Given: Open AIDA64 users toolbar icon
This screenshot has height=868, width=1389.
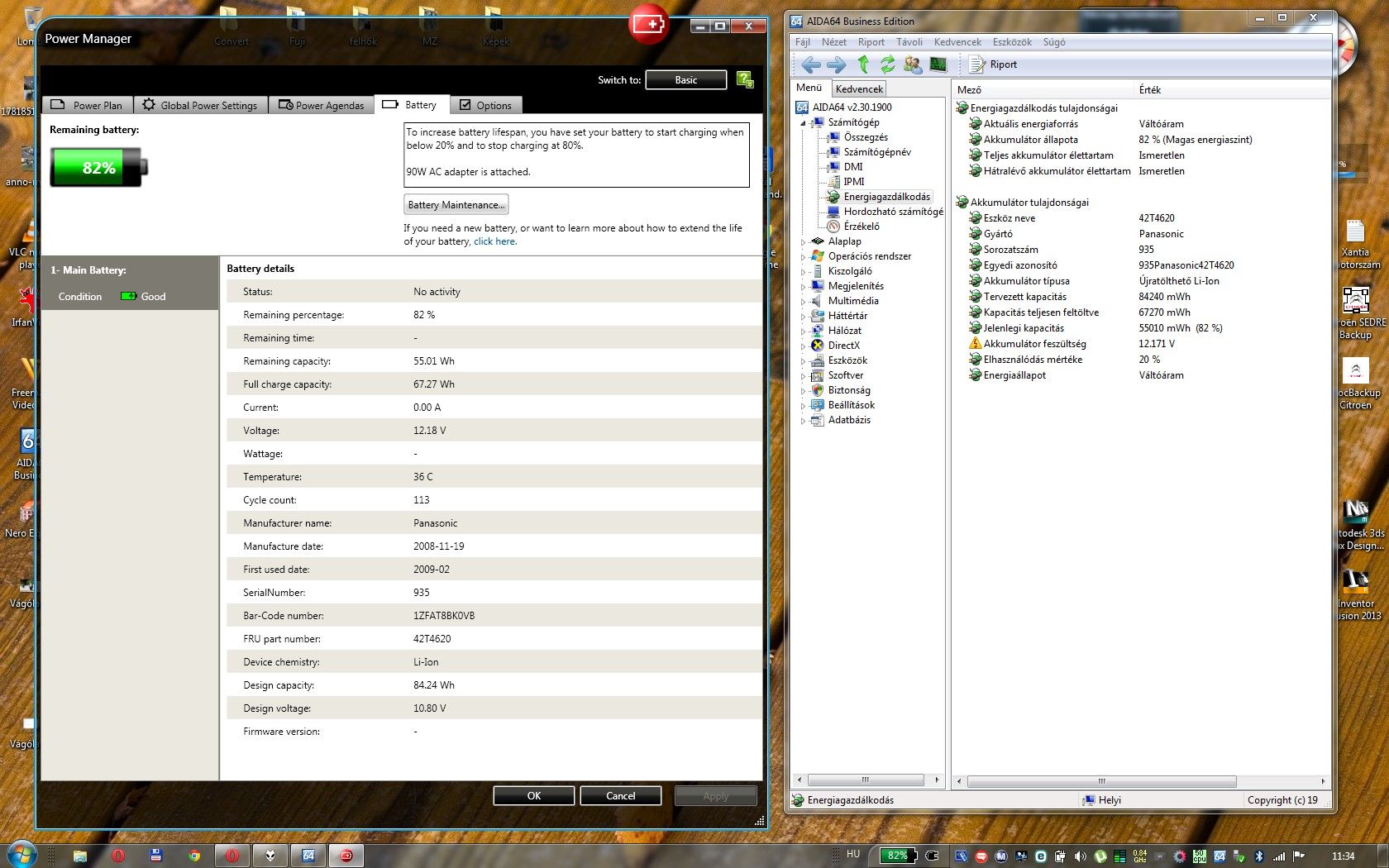Looking at the screenshot, I should 913,64.
